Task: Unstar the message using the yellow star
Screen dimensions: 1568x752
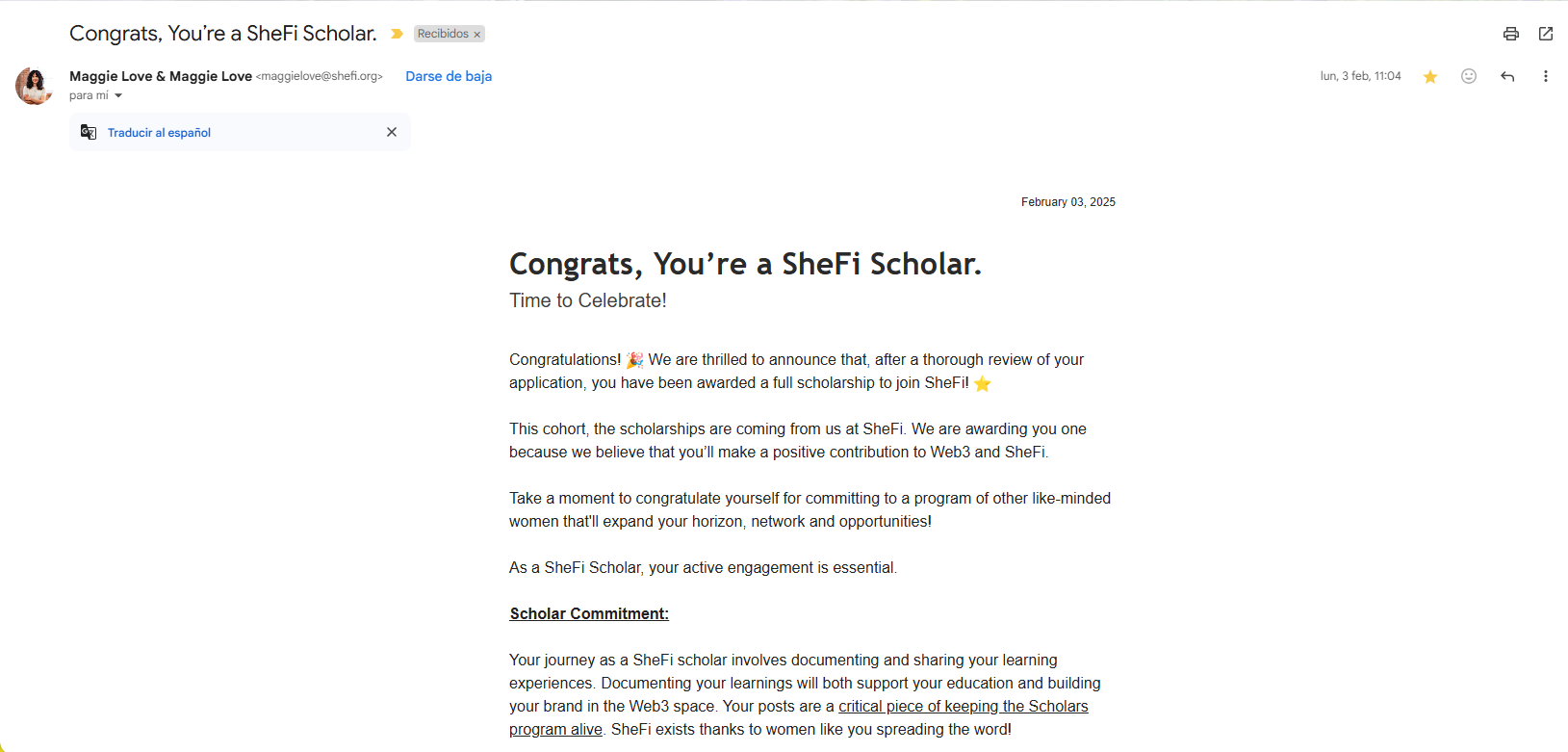Action: pyautogui.click(x=1430, y=76)
